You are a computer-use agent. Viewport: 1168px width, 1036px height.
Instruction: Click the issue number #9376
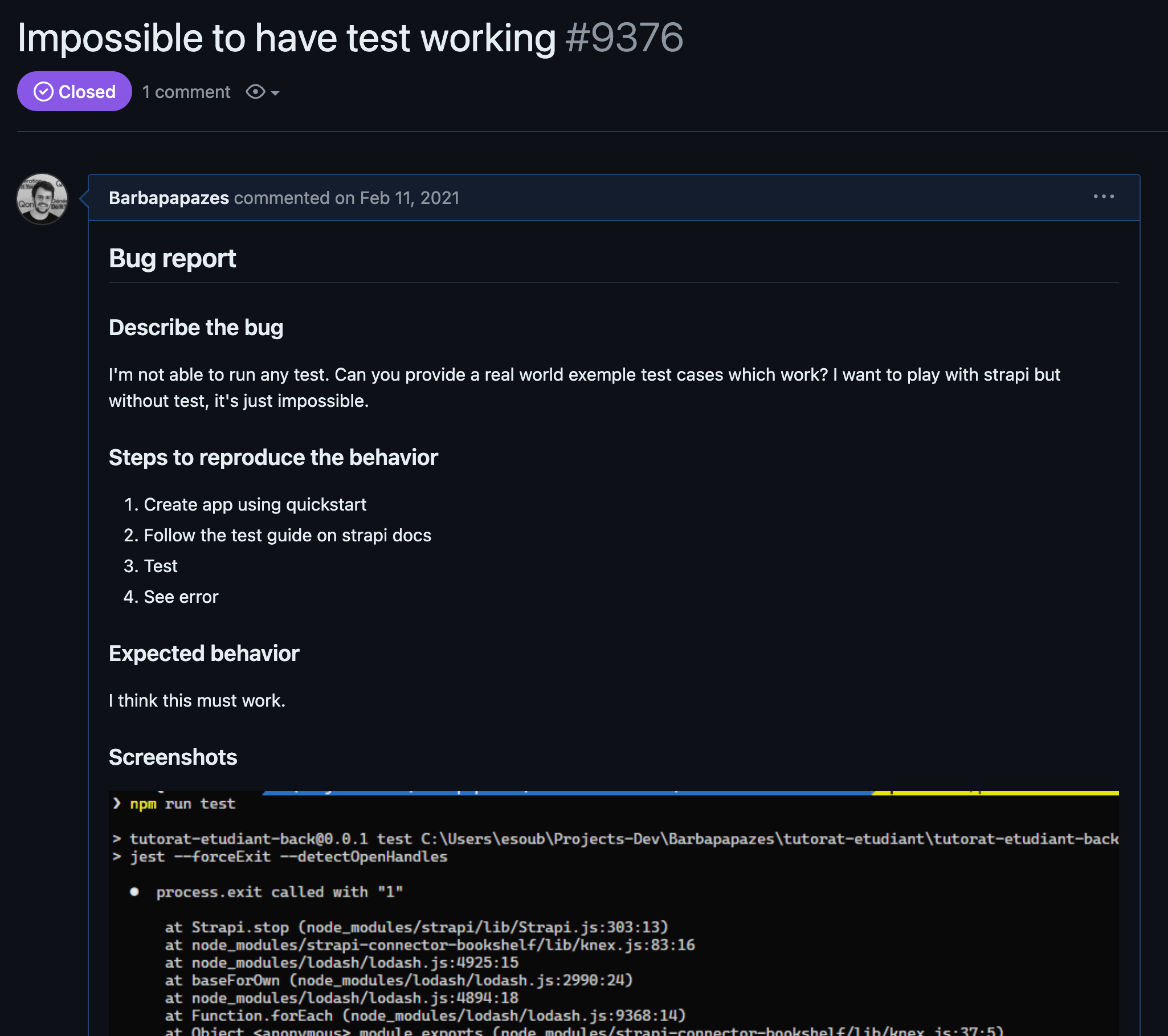click(623, 37)
